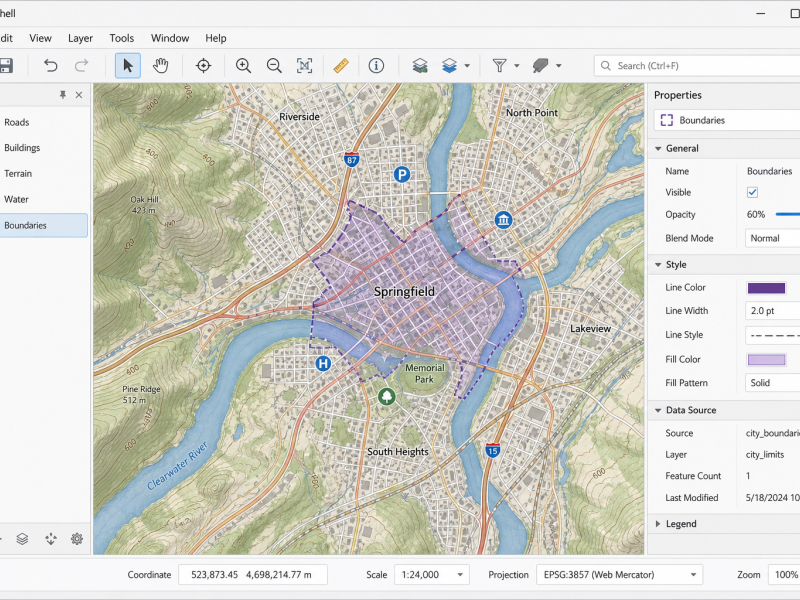Collapse the Style section

(658, 265)
